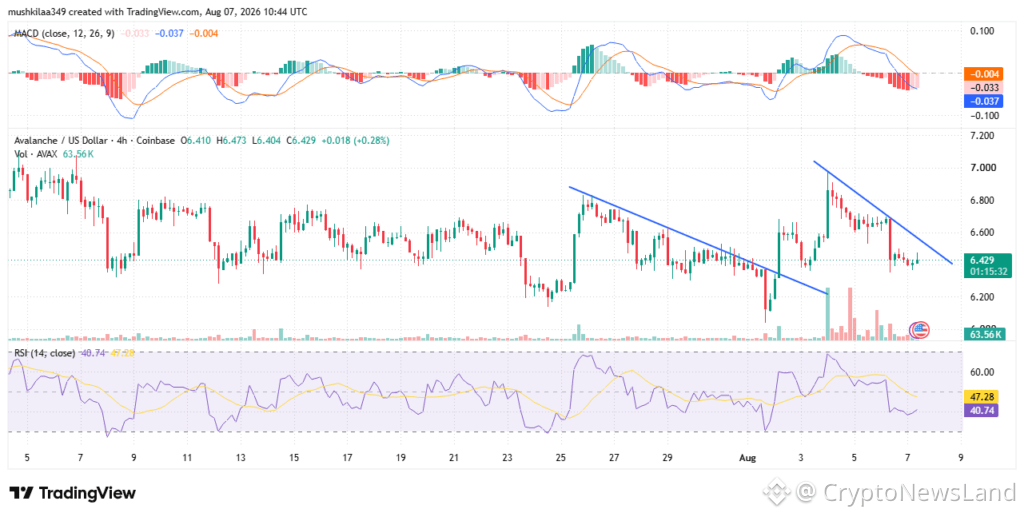This screenshot has width=1024, height=517.
Task: Click the 23 label on the date axis
Action: coord(507,458)
